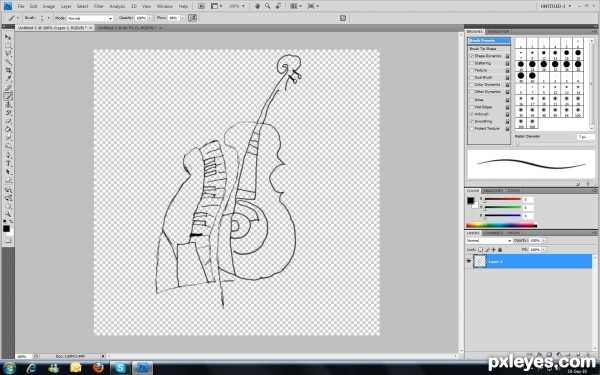Open the layer blend mode Normal dropdown

[x=489, y=241]
